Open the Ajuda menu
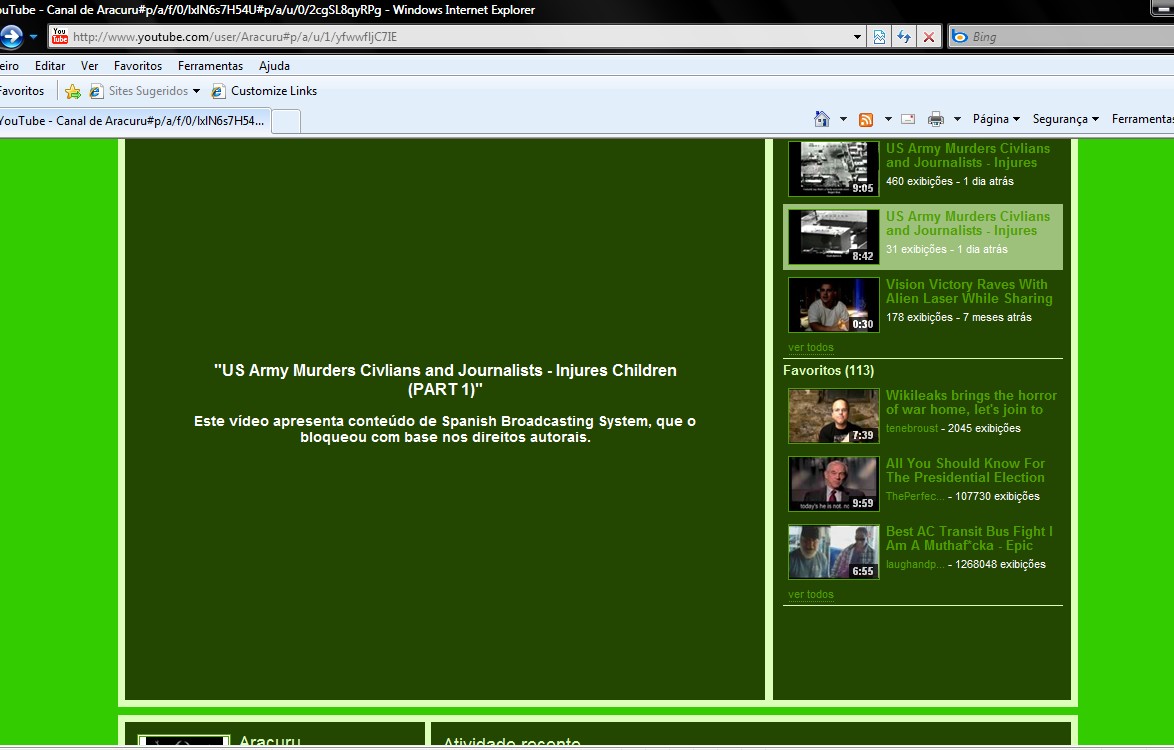The image size is (1174, 750). pyautogui.click(x=274, y=66)
